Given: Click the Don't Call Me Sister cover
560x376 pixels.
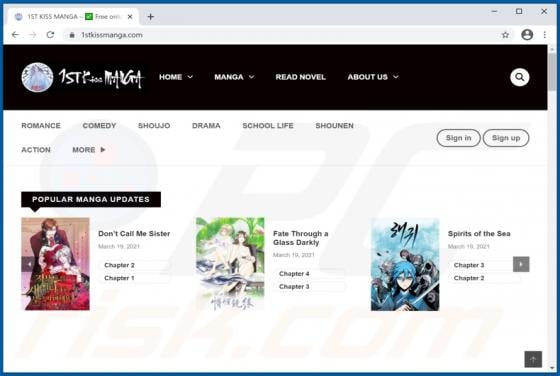Looking at the screenshot, I should [55, 264].
